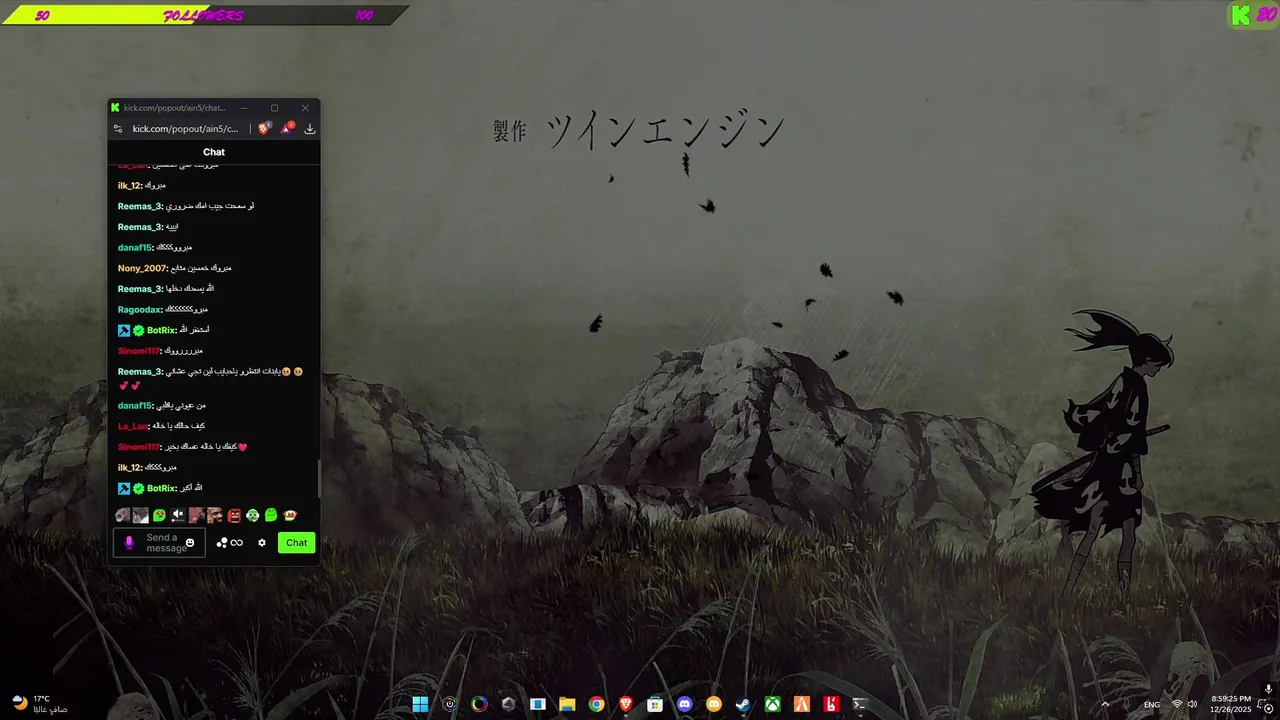Screen dimensions: 1280x720
Task: Select the muted speaker emote
Action: [178, 515]
